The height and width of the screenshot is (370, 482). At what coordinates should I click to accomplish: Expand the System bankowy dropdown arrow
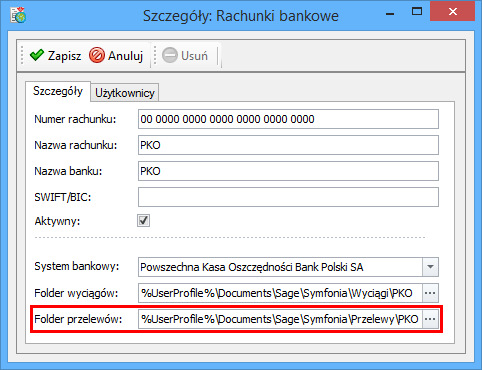pos(430,267)
